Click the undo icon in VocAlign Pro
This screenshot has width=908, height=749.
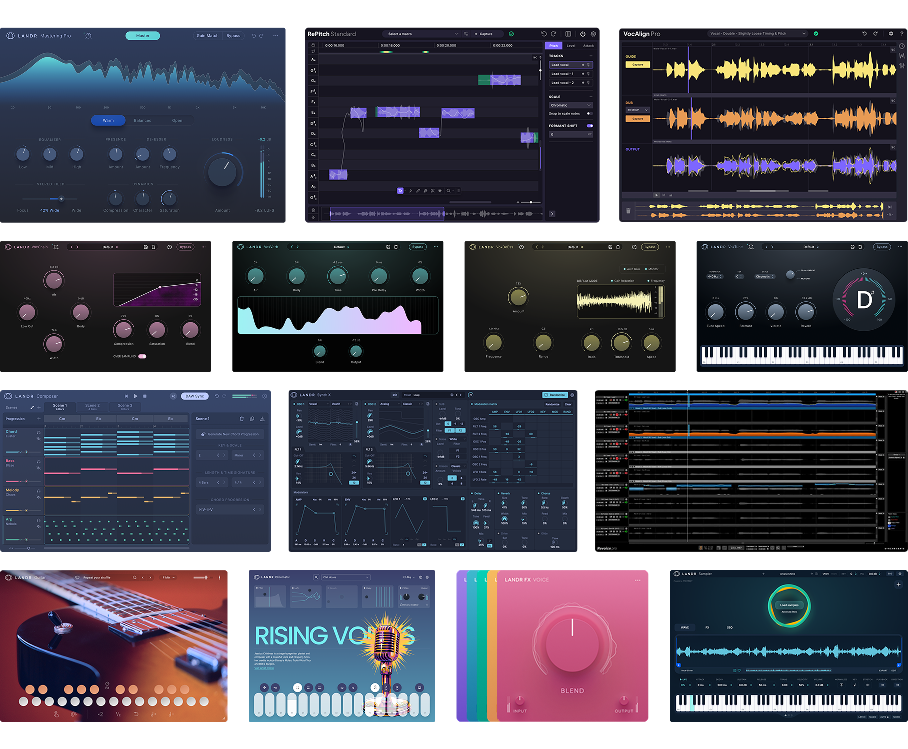pos(865,34)
